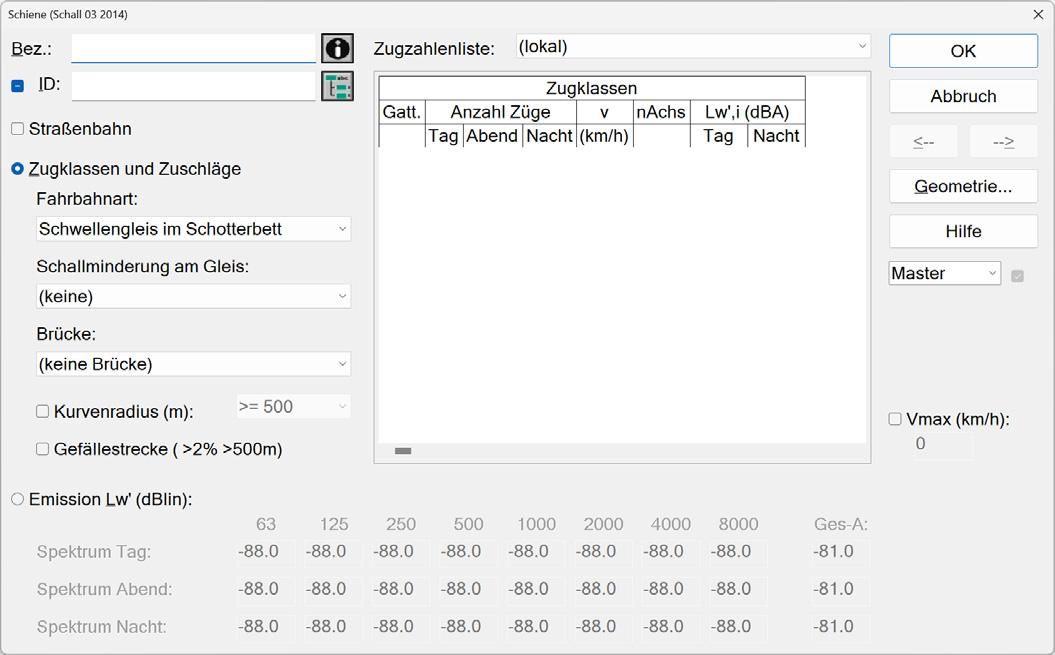The width and height of the screenshot is (1055, 655).
Task: Select Emission Lw' (dBlin) radio button
Action: [17, 499]
